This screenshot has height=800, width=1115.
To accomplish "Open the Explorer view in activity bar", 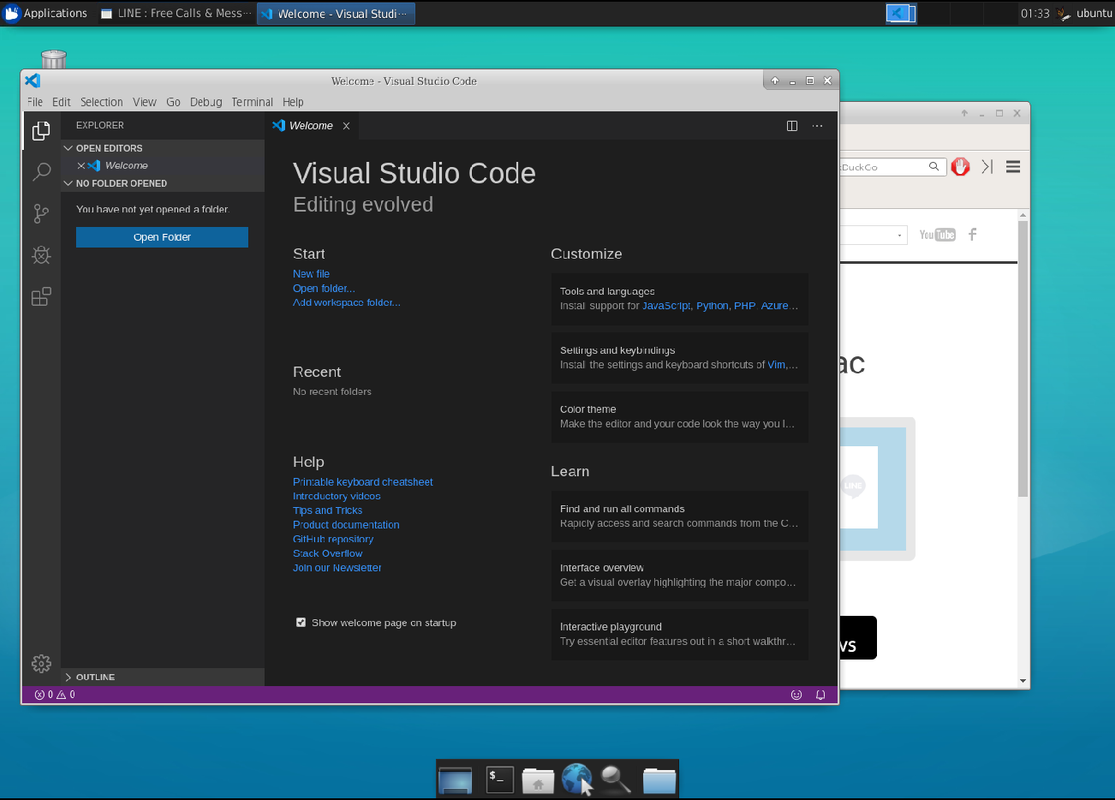I will (x=41, y=131).
